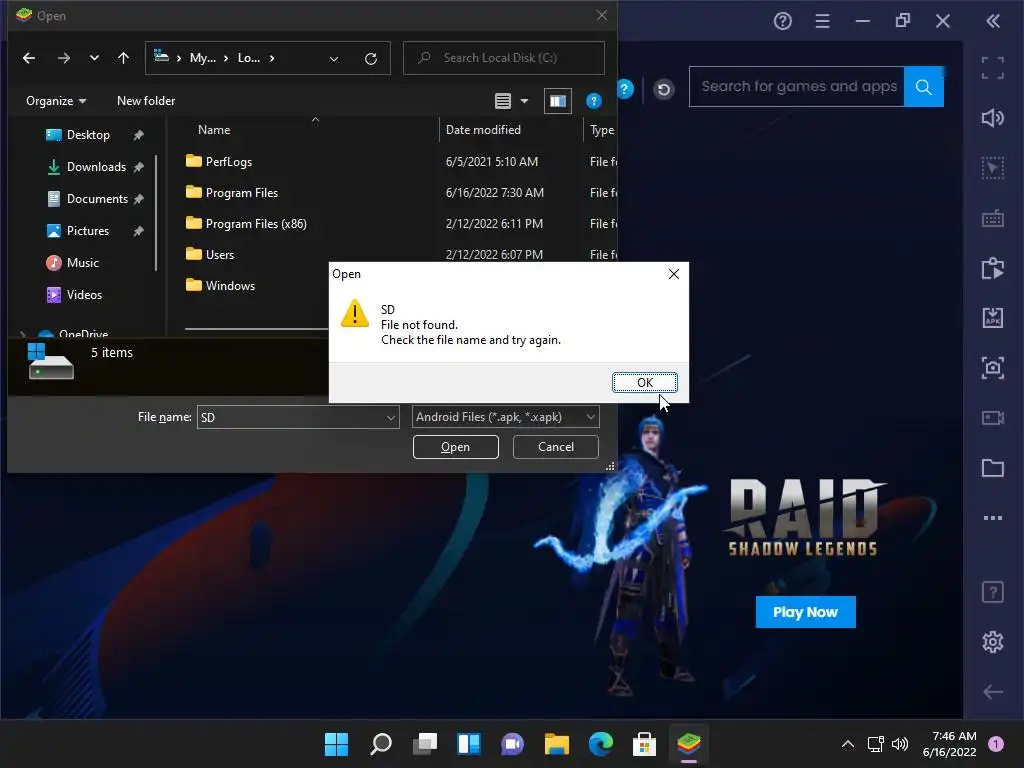Open the Windows Start menu
Image resolution: width=1024 pixels, height=768 pixels.
tap(336, 744)
